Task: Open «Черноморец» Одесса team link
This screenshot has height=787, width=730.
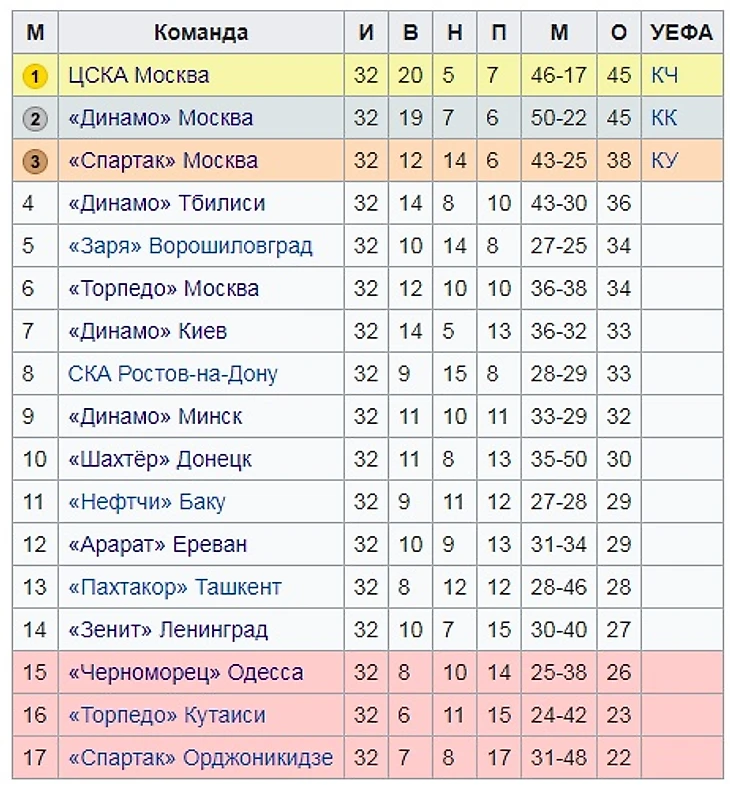Action: [x=185, y=672]
